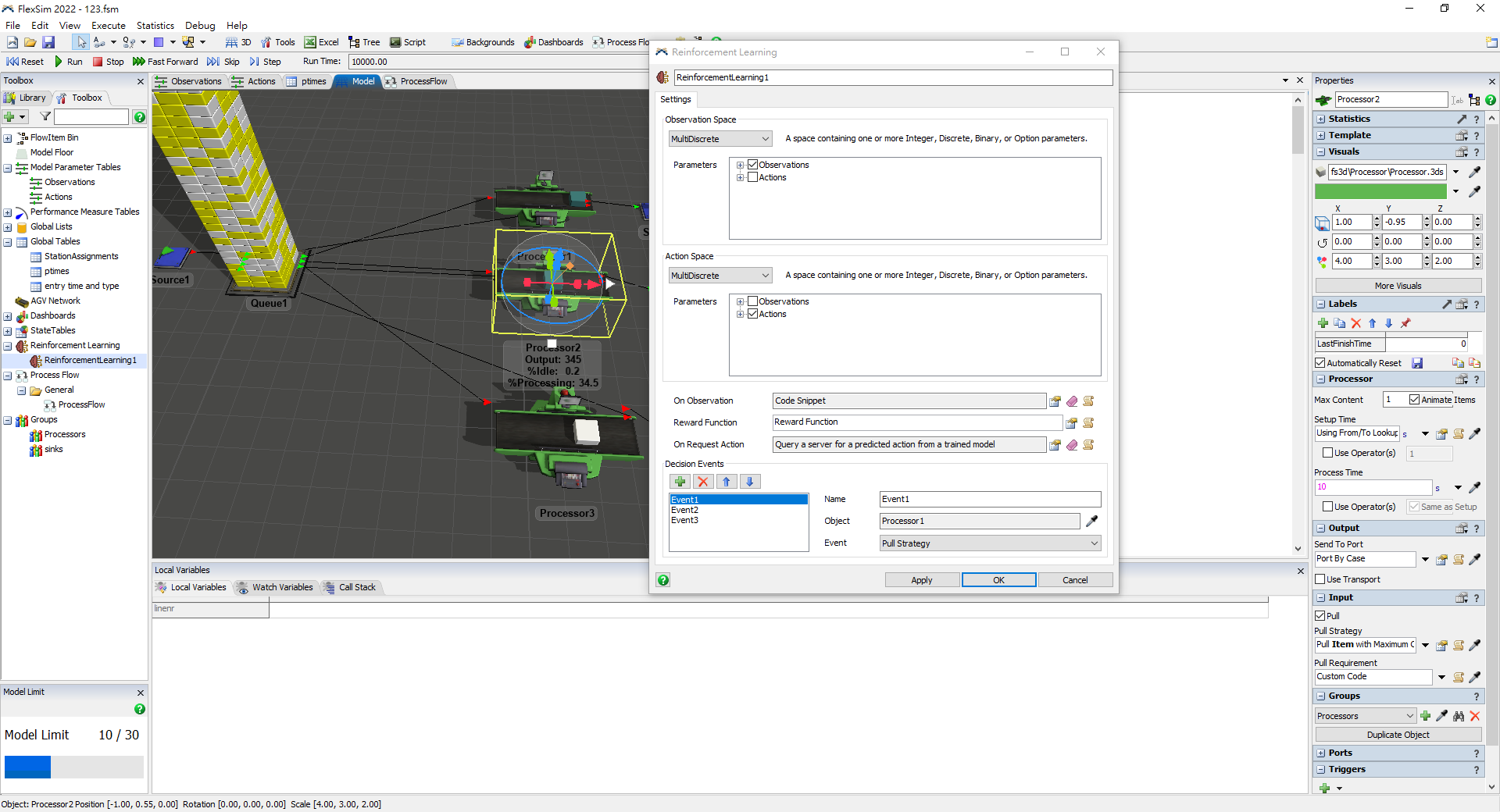Open Excel interface from toolbar
The height and width of the screenshot is (812, 1500).
[x=321, y=42]
